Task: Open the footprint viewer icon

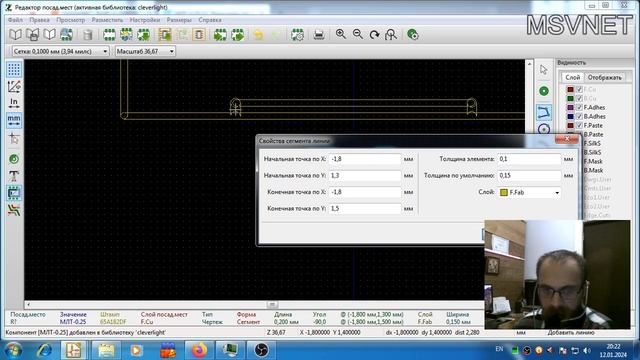Action: [67, 35]
